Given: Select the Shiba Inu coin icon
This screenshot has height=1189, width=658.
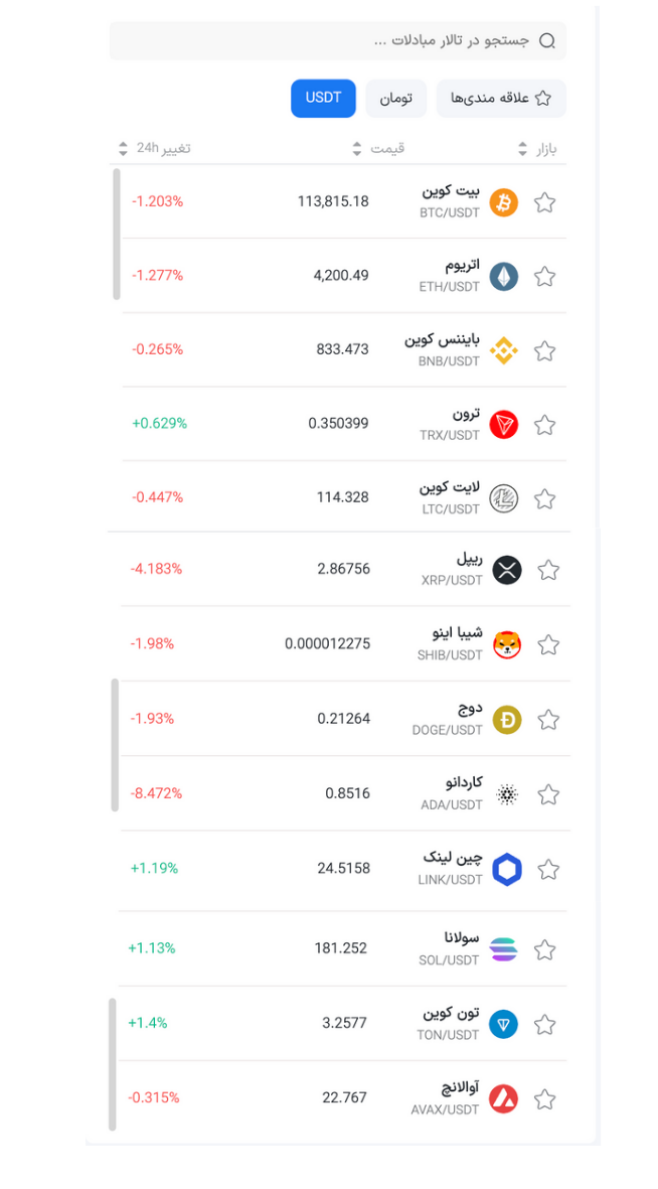Looking at the screenshot, I should click(x=504, y=644).
